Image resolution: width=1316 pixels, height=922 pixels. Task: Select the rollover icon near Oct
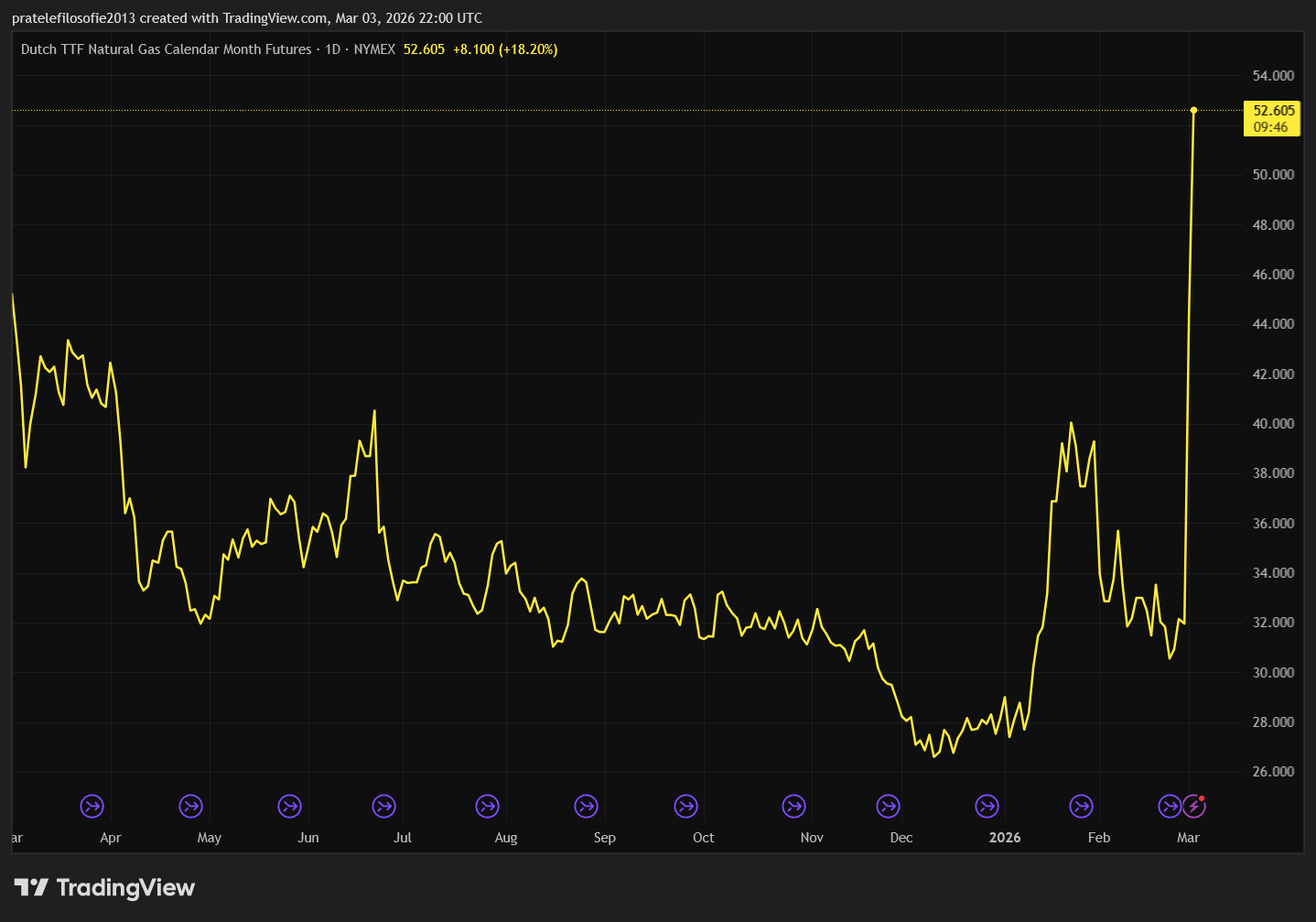pyautogui.click(x=685, y=807)
